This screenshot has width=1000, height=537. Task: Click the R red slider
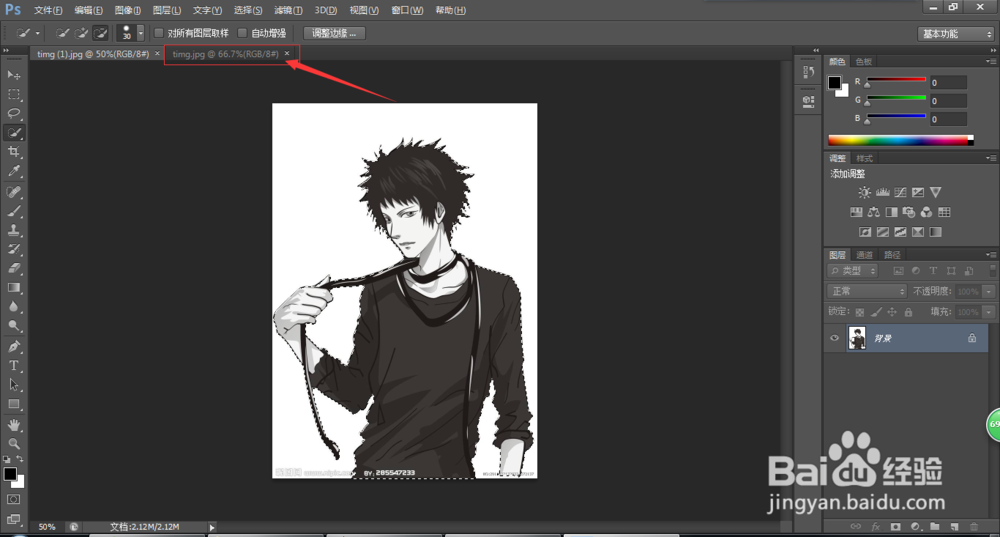click(x=896, y=80)
